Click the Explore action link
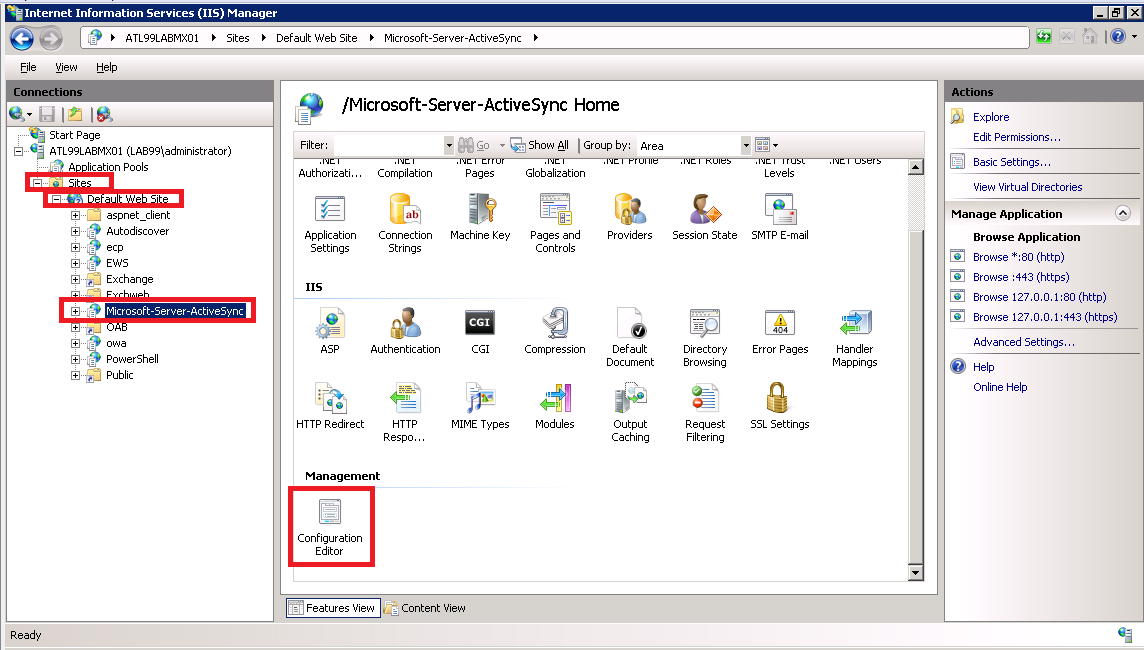The image size is (1144, 650). coord(991,117)
